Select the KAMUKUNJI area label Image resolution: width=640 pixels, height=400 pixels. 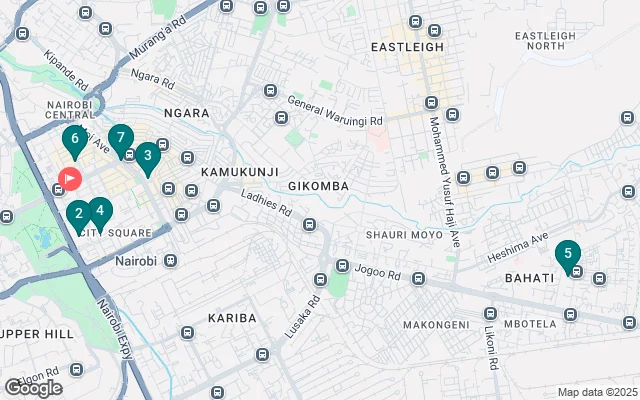click(240, 172)
